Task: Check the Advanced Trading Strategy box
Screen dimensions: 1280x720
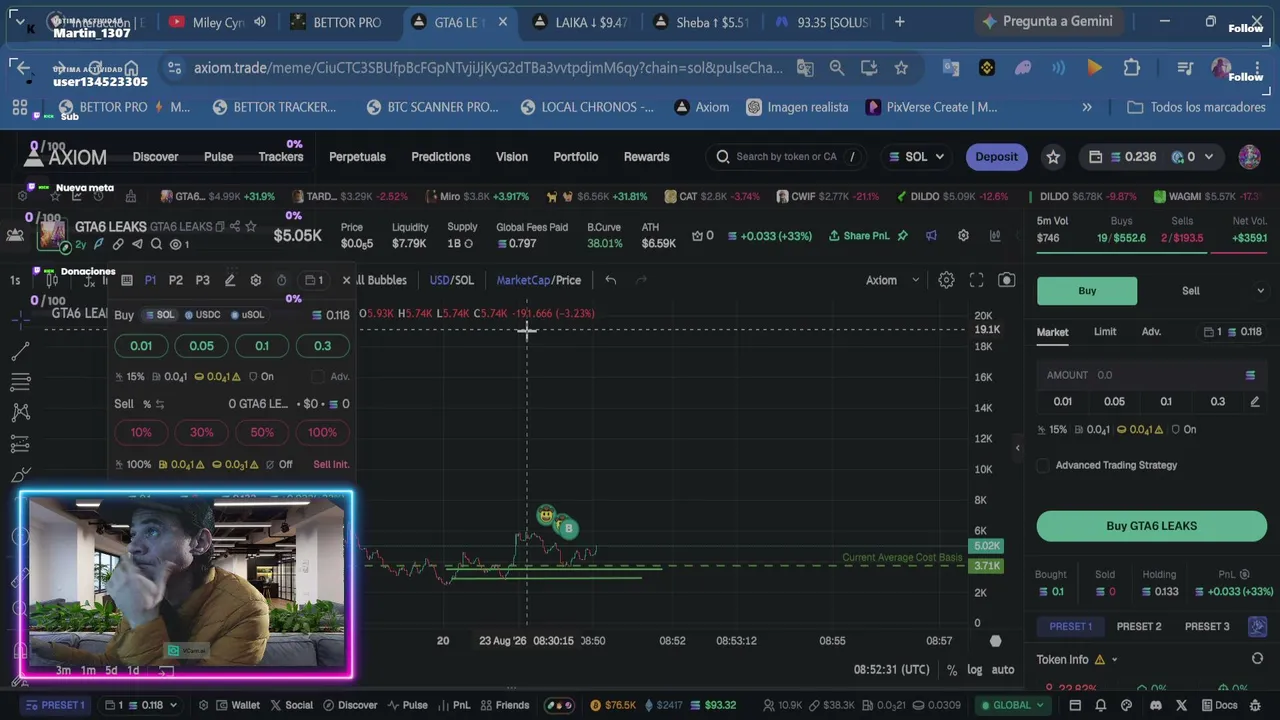Action: (x=1043, y=465)
